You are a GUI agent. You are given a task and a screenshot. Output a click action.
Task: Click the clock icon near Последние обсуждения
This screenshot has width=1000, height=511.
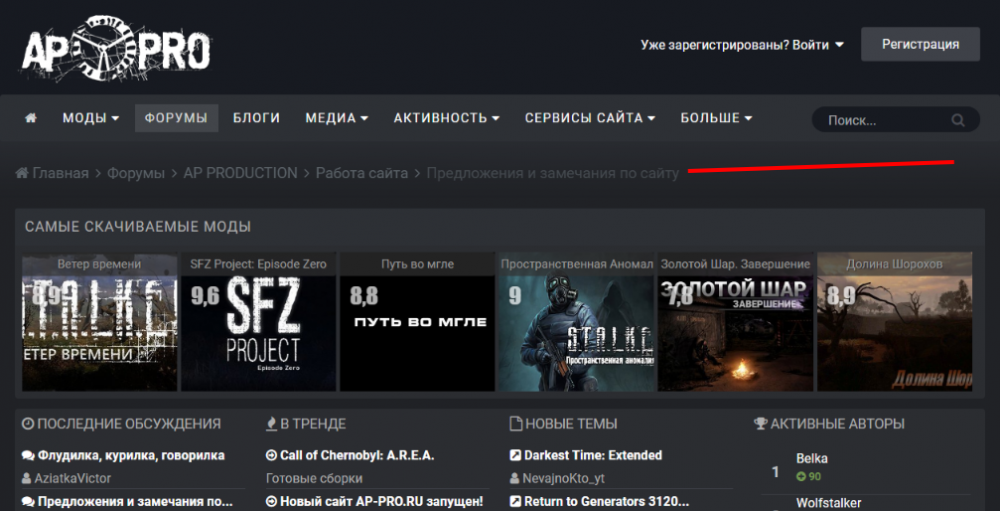coord(27,424)
